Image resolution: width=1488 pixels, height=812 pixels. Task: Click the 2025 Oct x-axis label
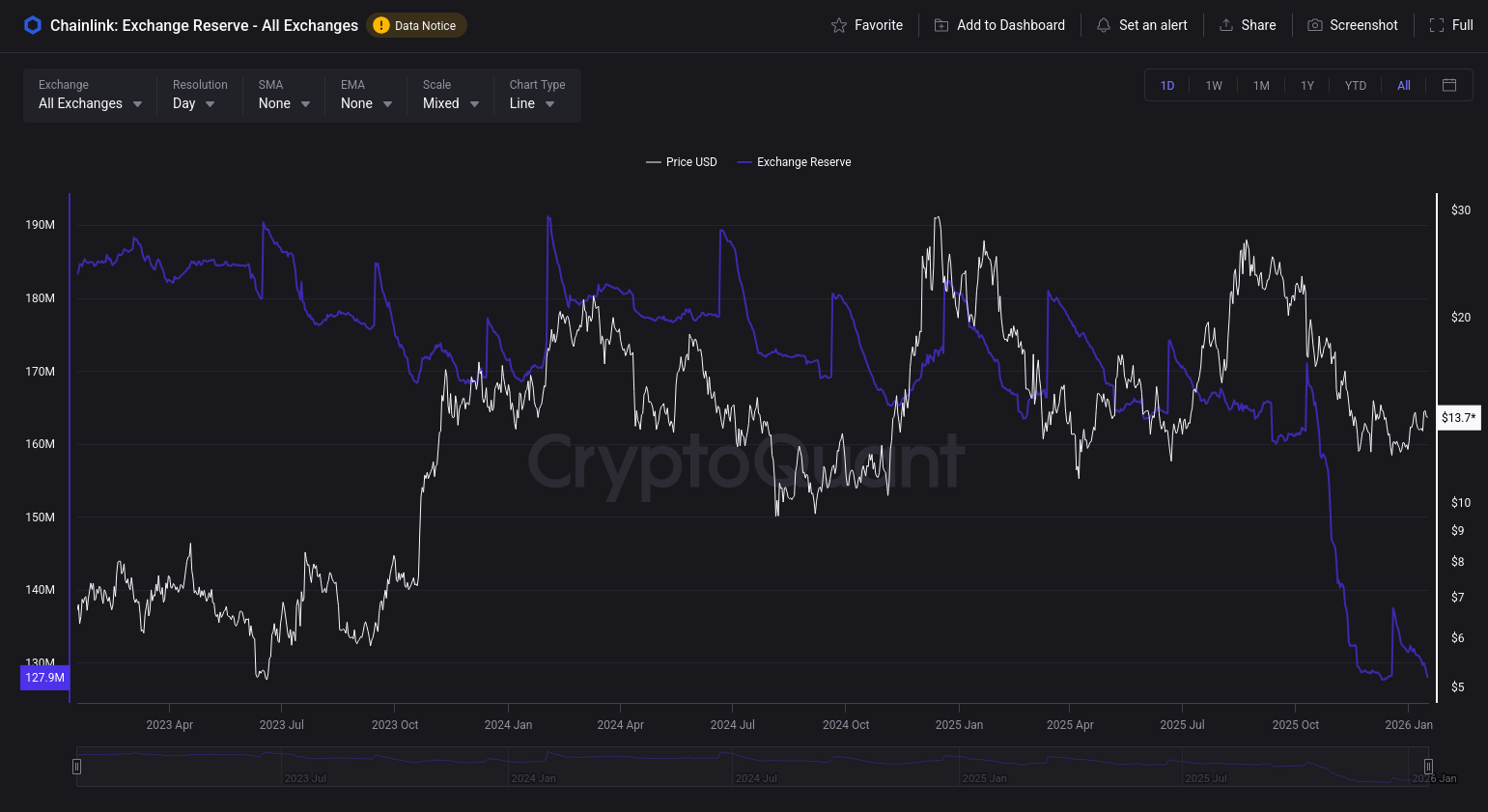point(1296,725)
